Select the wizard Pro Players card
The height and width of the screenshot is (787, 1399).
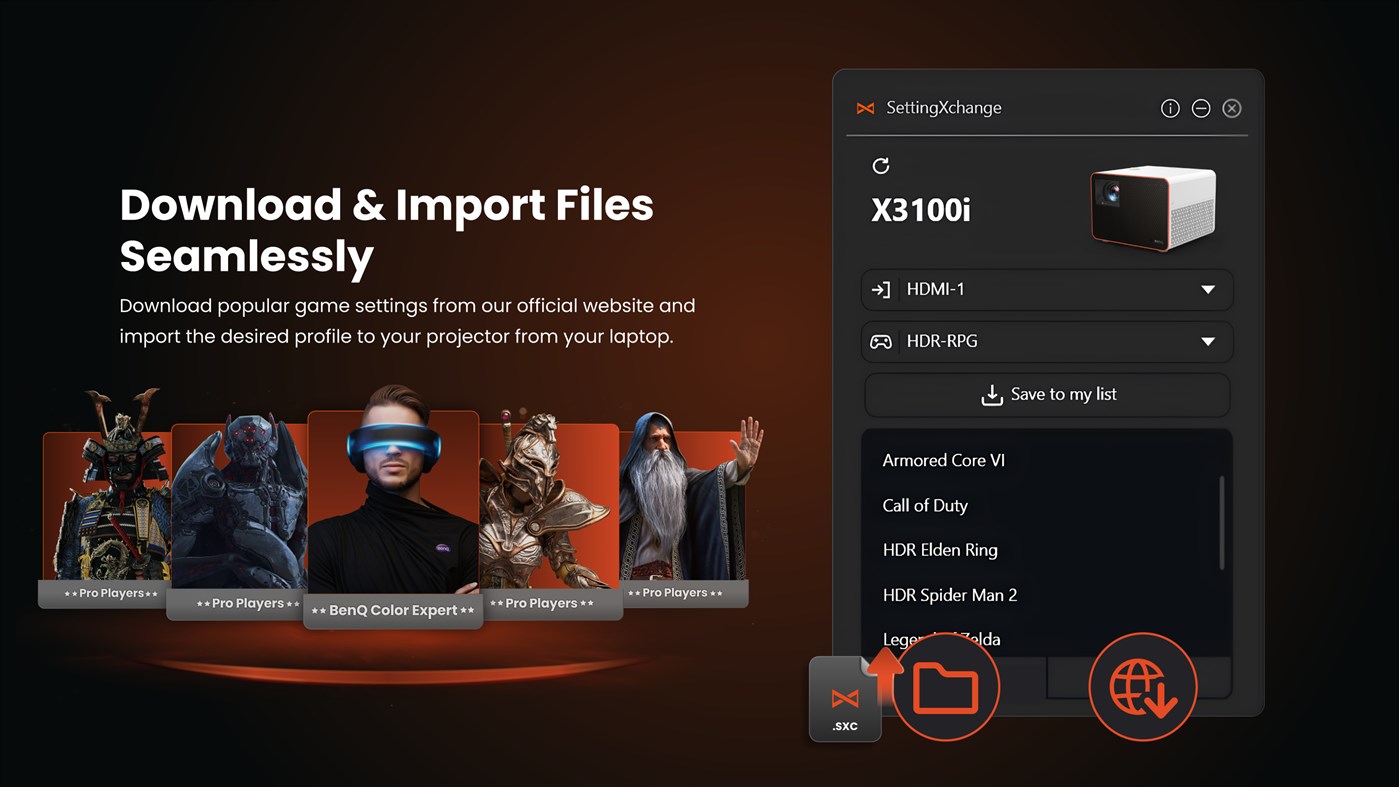pyautogui.click(x=685, y=510)
